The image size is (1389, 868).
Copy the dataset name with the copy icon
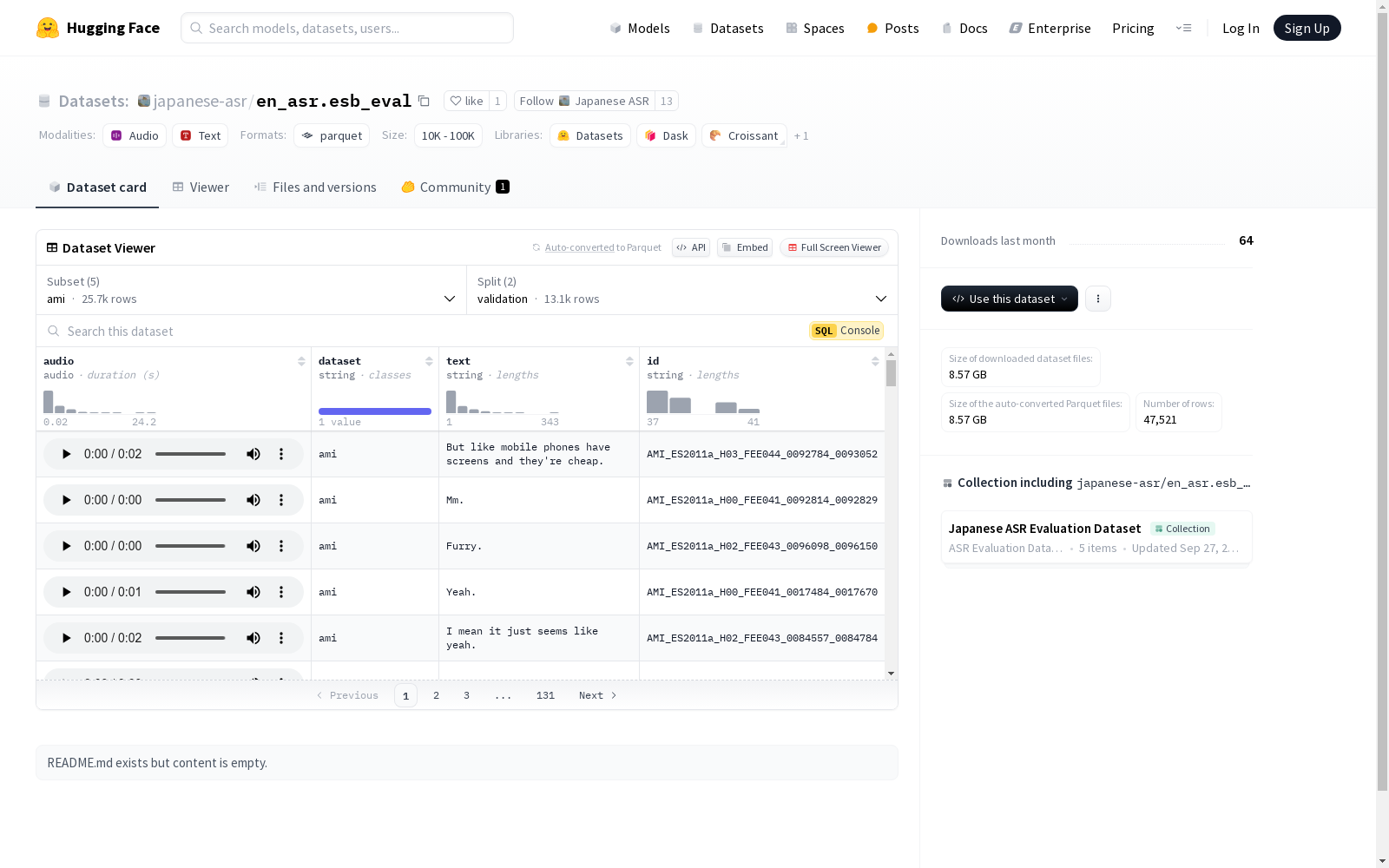(424, 101)
